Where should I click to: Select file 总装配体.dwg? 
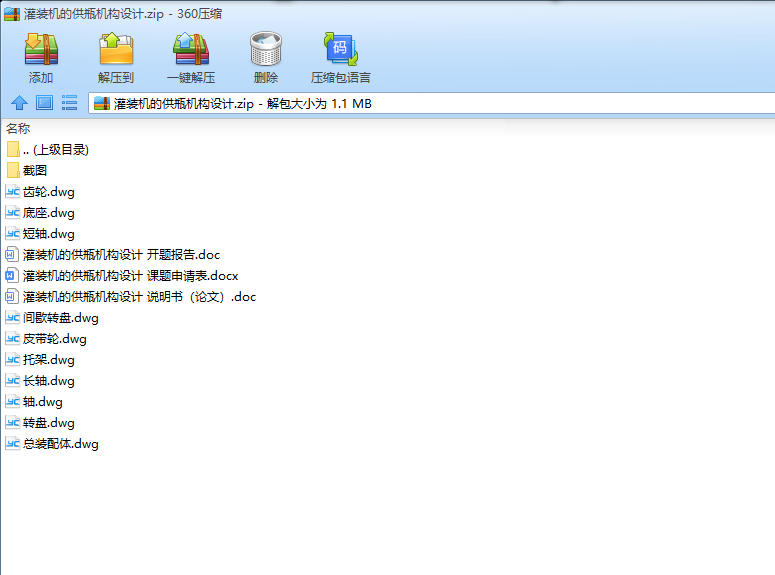52,444
